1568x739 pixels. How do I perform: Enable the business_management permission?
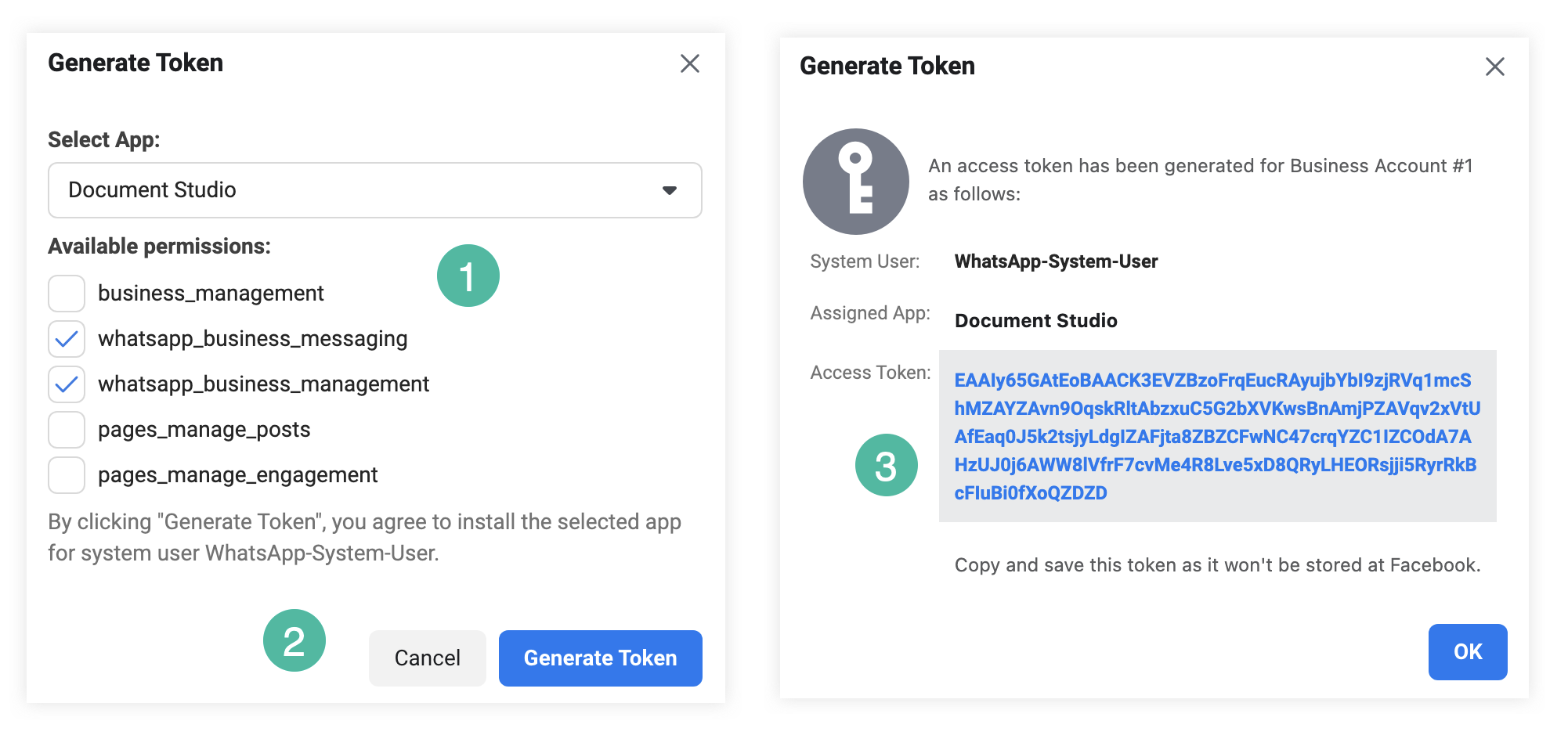pyautogui.click(x=67, y=293)
